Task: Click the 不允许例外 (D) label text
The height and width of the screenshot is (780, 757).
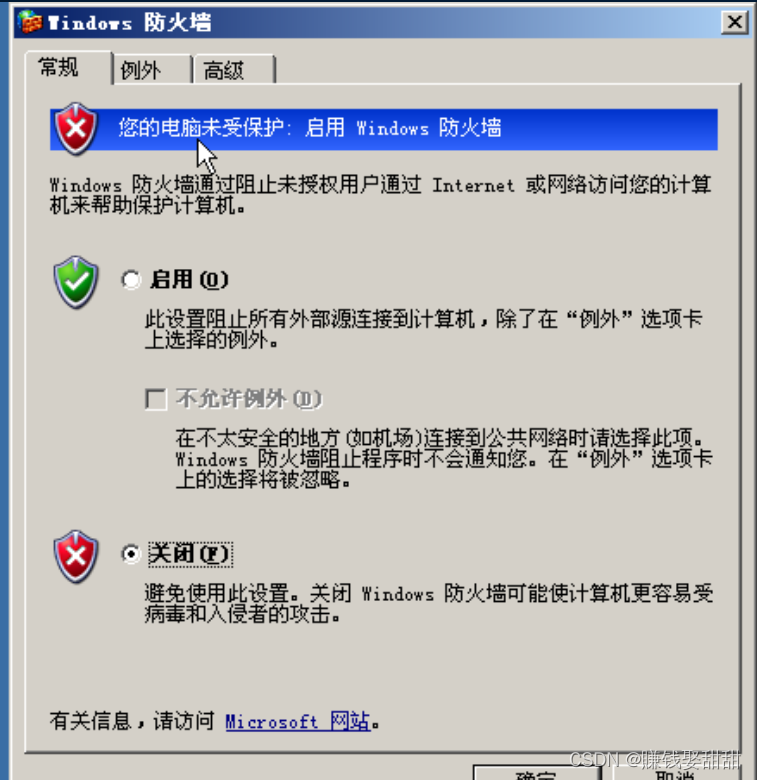Action: (x=249, y=399)
